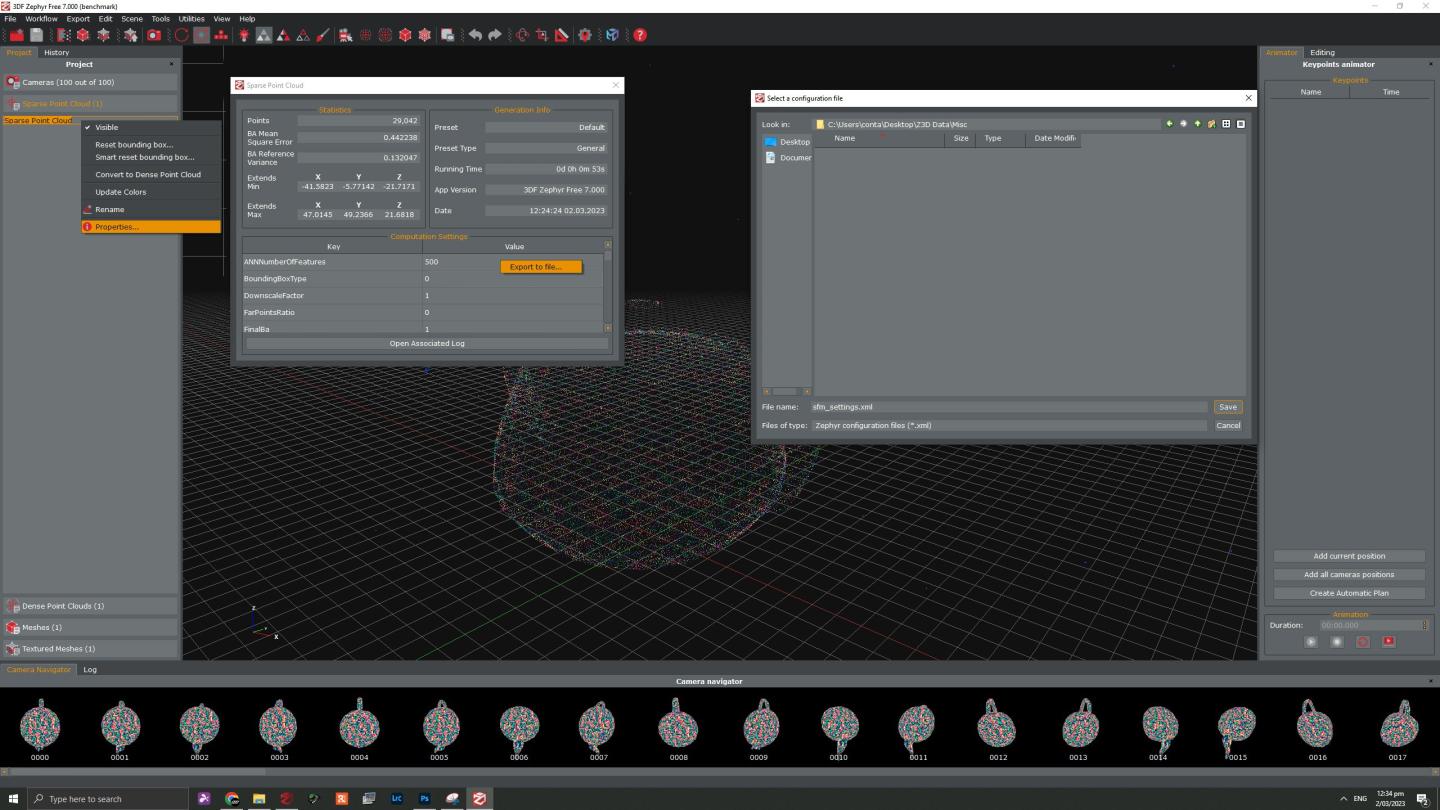1440x810 pixels.
Task: Click the Export to file button
Action: 540,267
